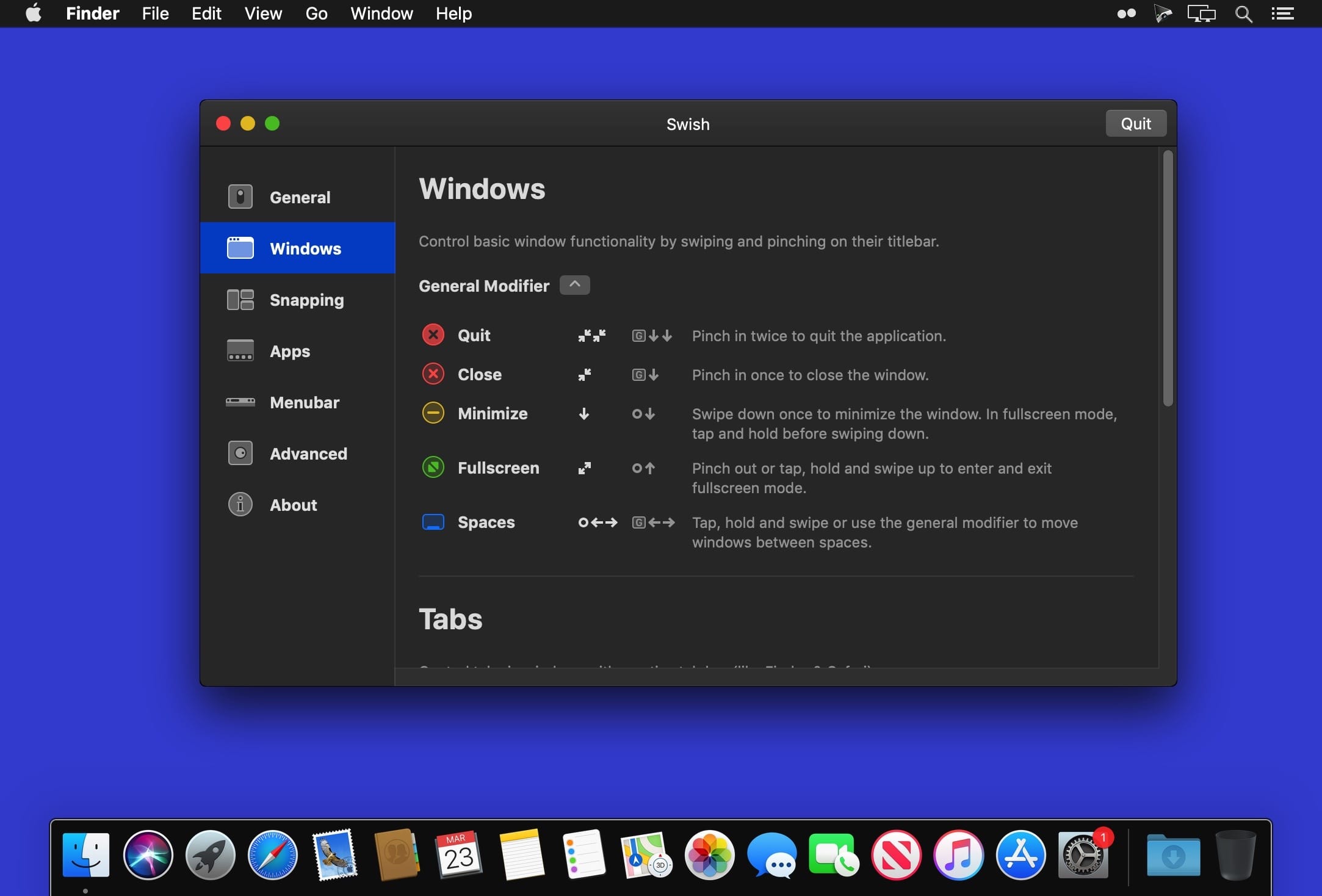Toggle the green Fullscreen gesture icon
The height and width of the screenshot is (896, 1322).
pyautogui.click(x=433, y=468)
